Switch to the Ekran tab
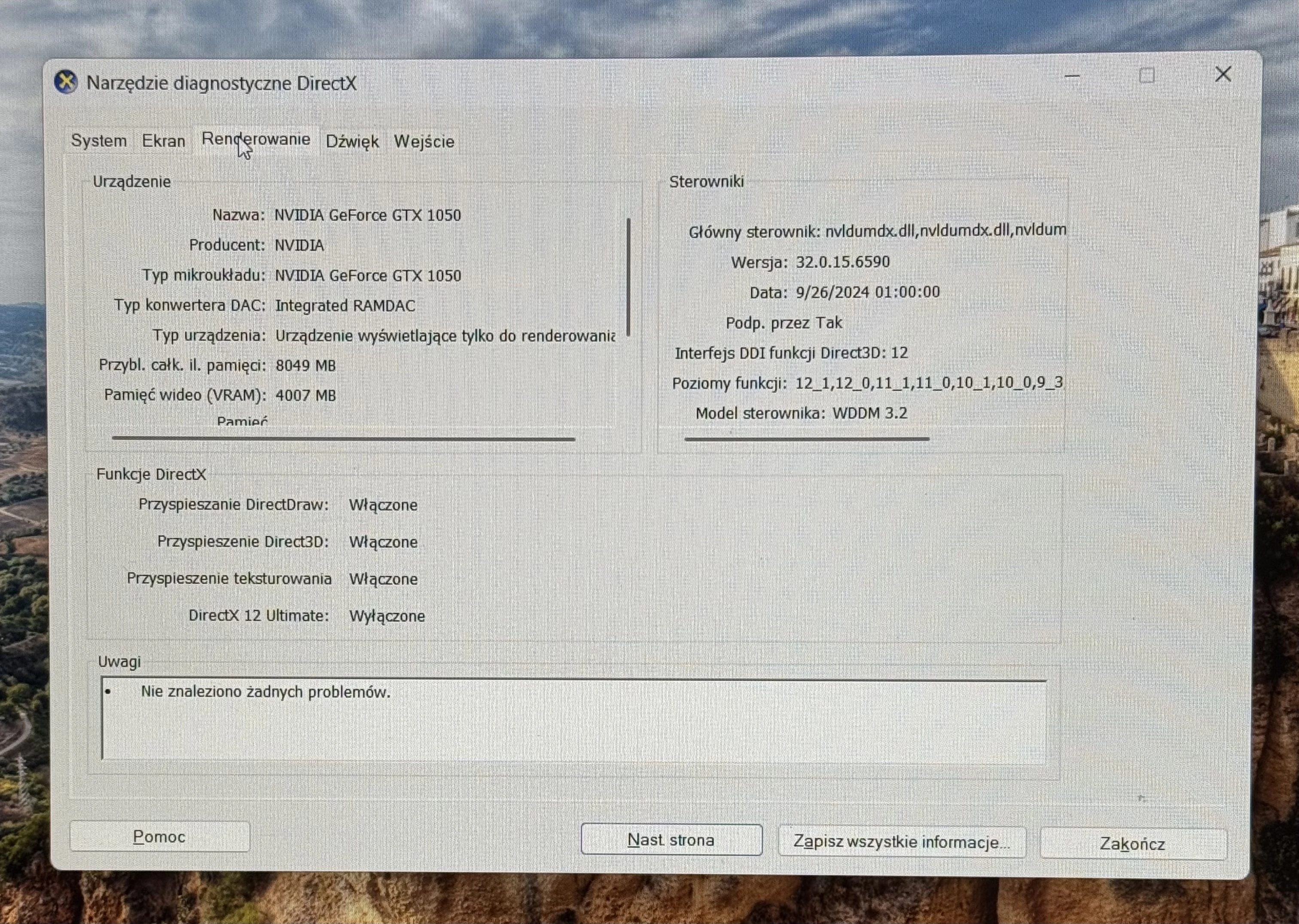1299x924 pixels. click(x=164, y=140)
